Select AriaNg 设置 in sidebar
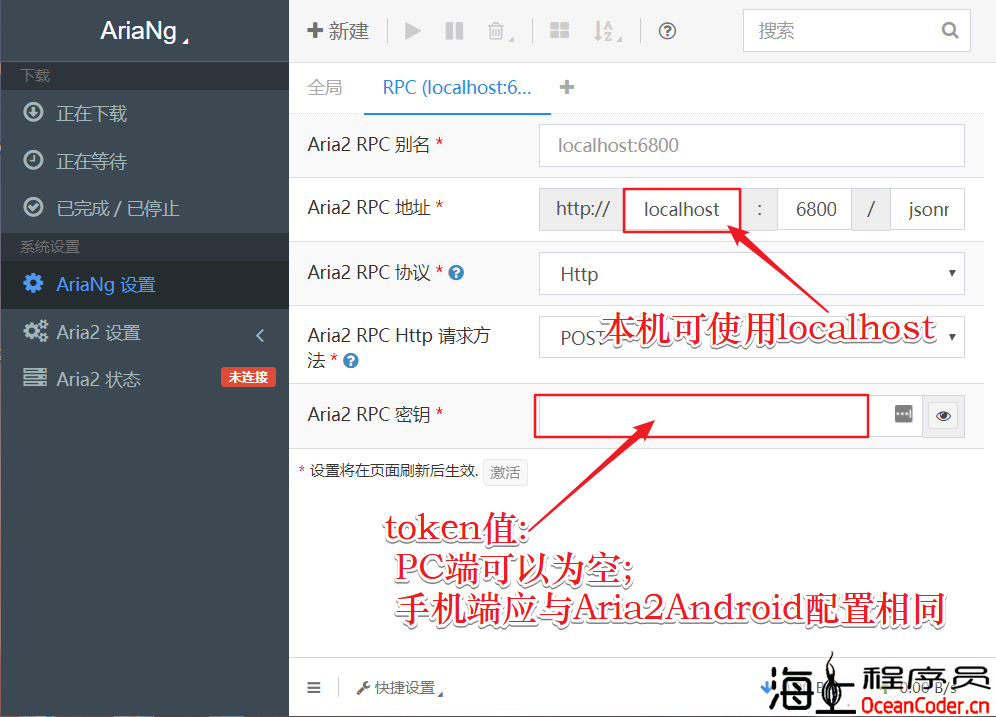The width and height of the screenshot is (996, 717). pos(145,285)
